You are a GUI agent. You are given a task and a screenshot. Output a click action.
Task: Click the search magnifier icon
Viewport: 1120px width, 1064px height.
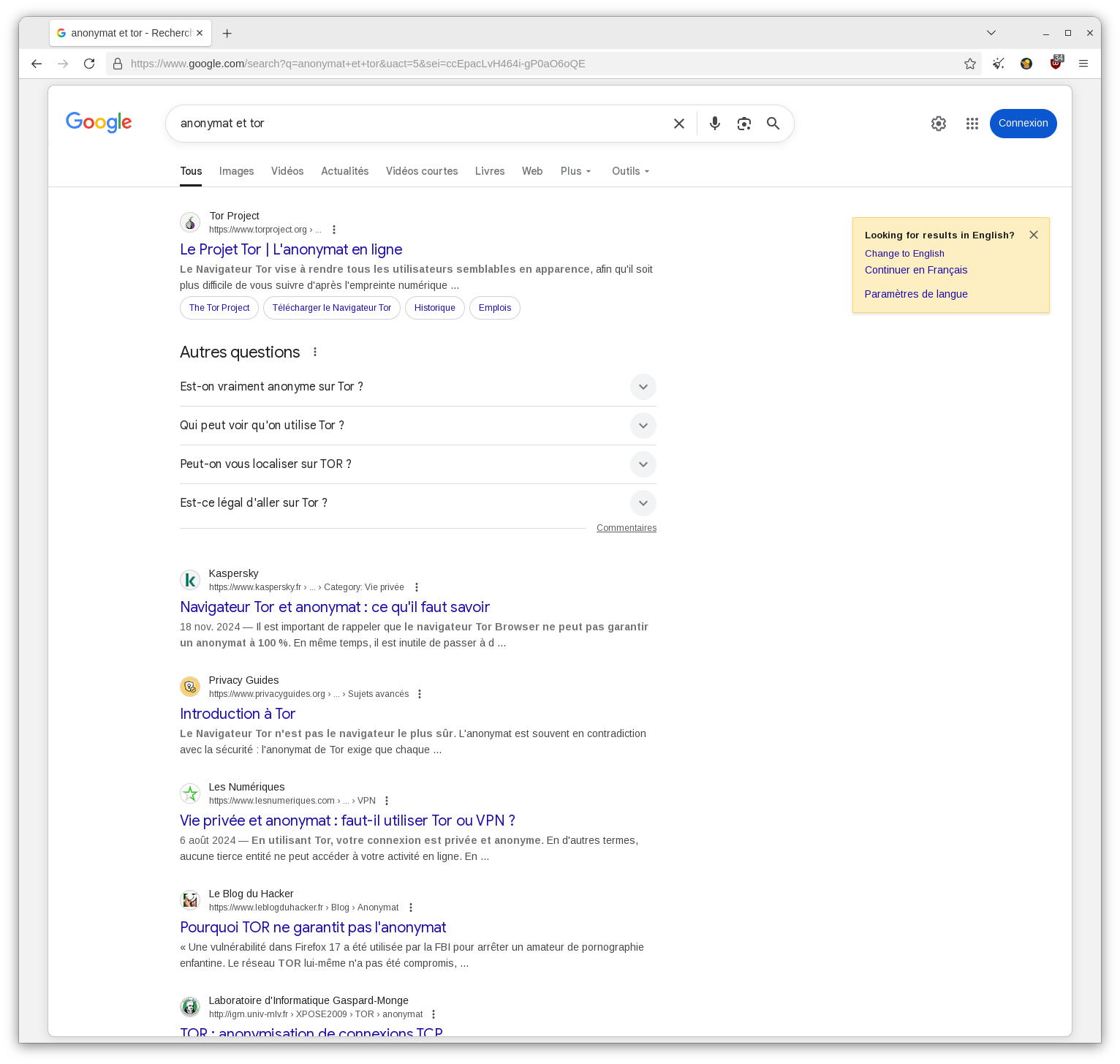773,124
